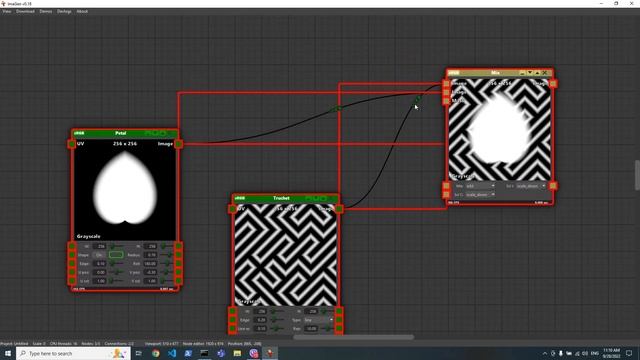Open the Mix Scl 2 scale_down dropdown

480,195
